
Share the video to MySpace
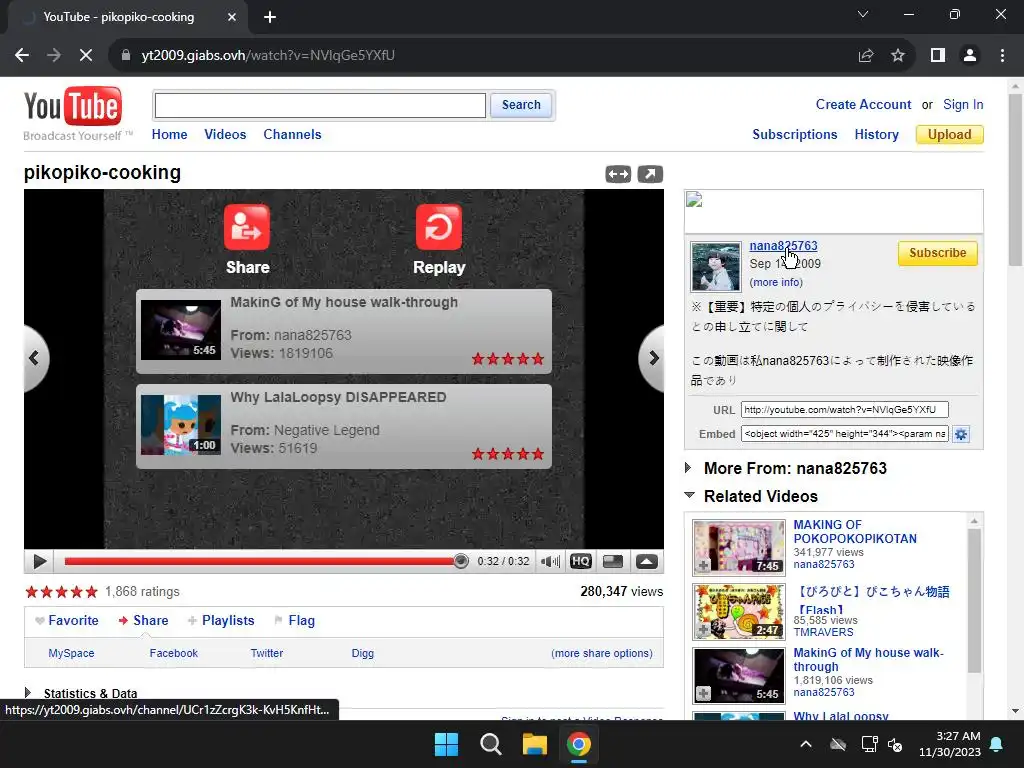[71, 653]
